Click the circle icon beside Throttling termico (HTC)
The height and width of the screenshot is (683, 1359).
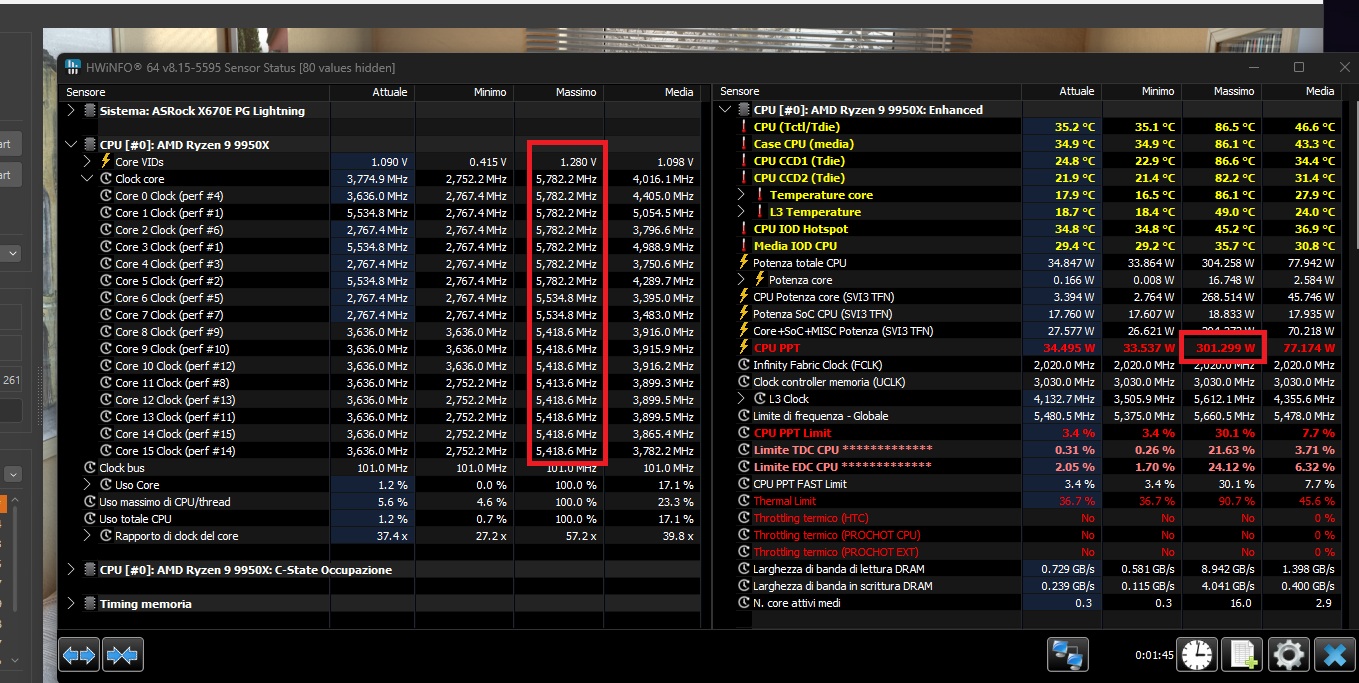(x=743, y=518)
